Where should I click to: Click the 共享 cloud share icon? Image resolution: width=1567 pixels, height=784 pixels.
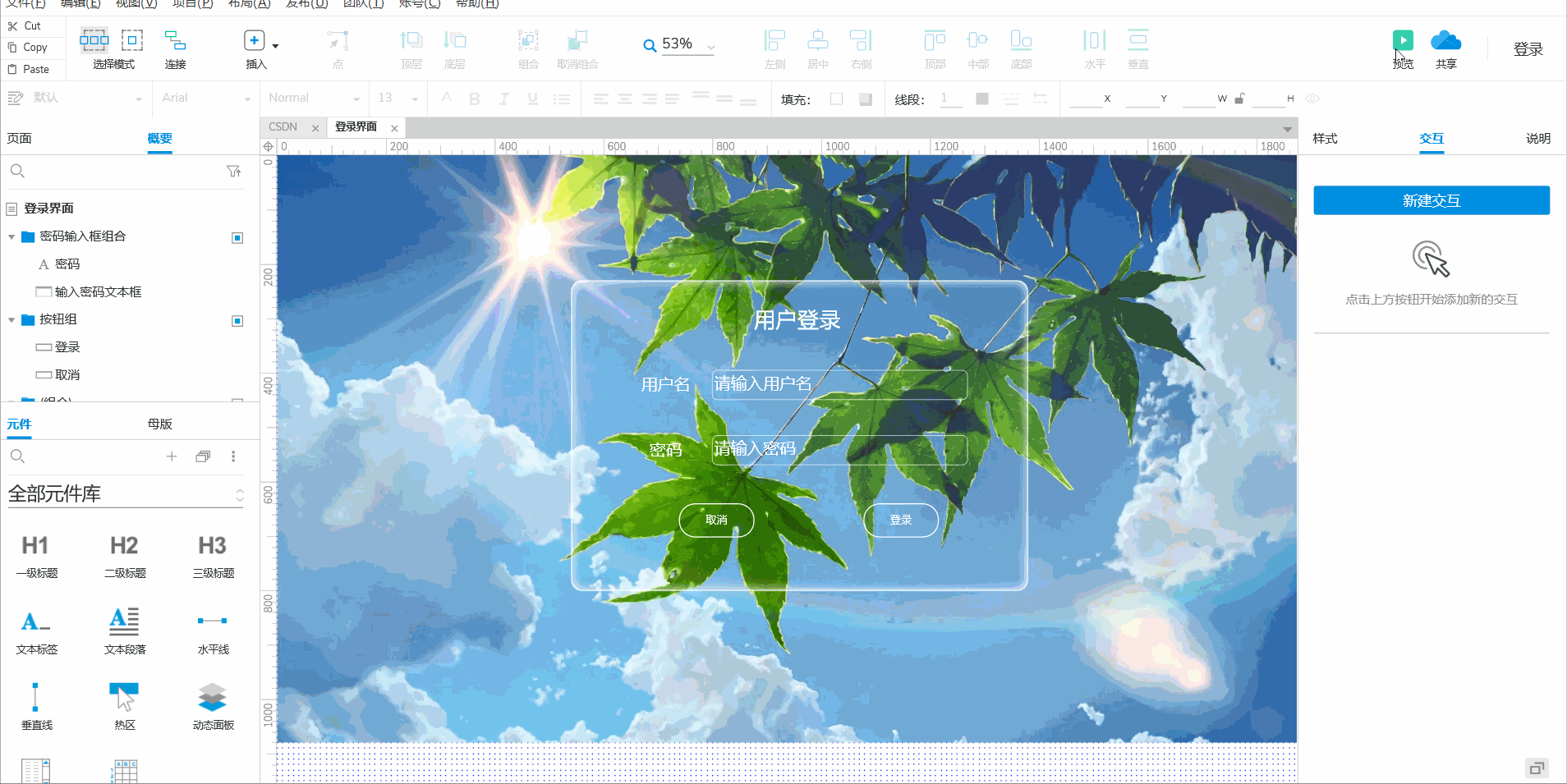[1445, 40]
